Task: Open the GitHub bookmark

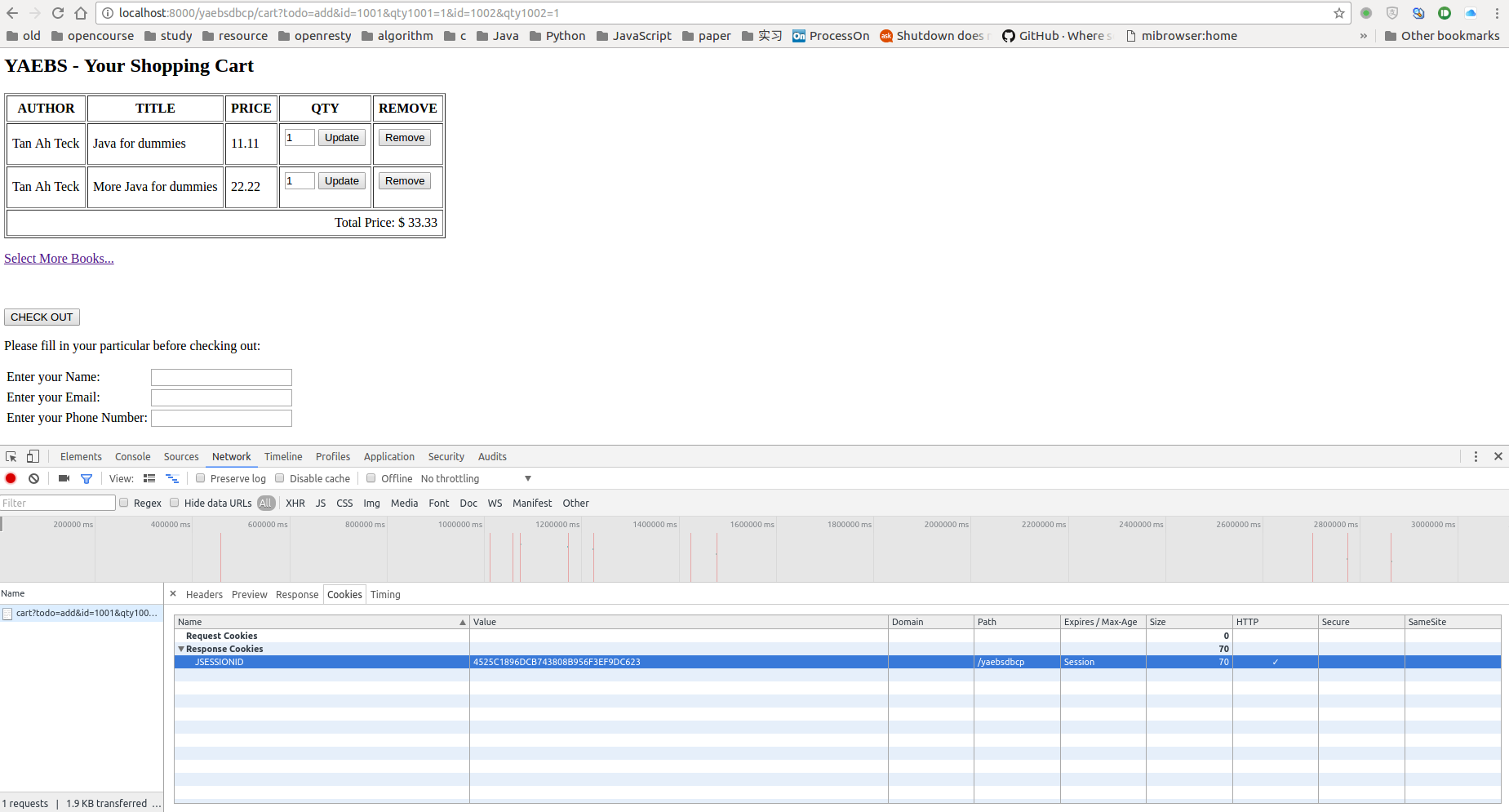Action: [1057, 36]
